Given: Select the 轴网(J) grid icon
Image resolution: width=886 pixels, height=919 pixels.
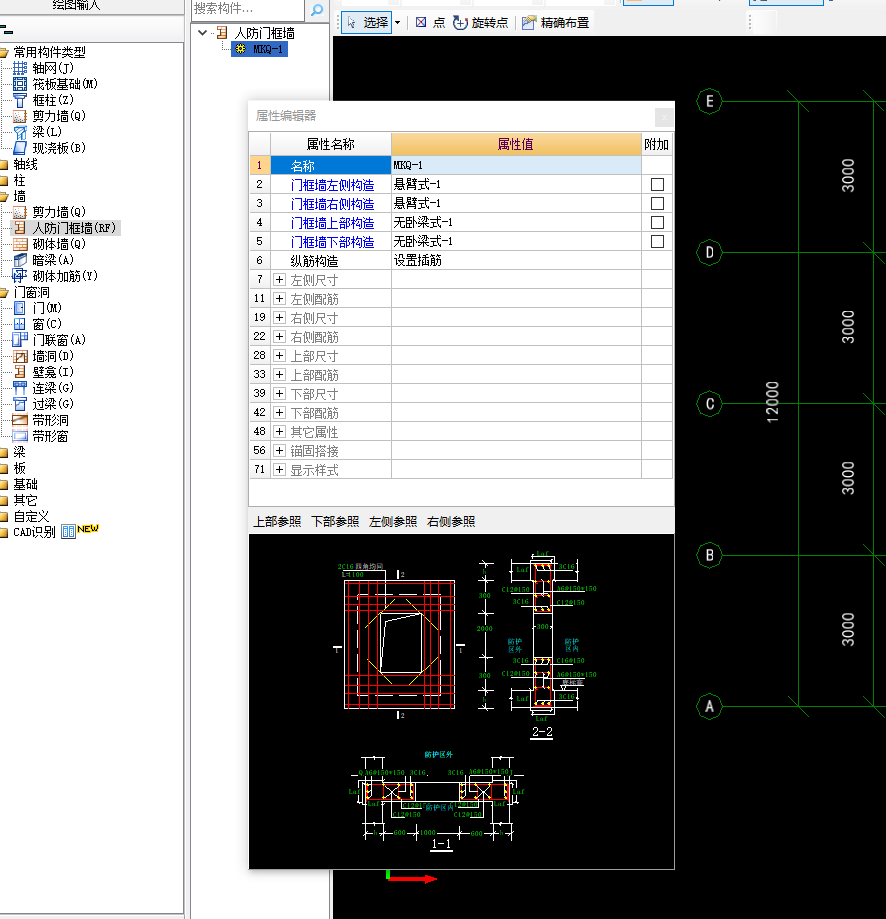Looking at the screenshot, I should click(x=20, y=68).
